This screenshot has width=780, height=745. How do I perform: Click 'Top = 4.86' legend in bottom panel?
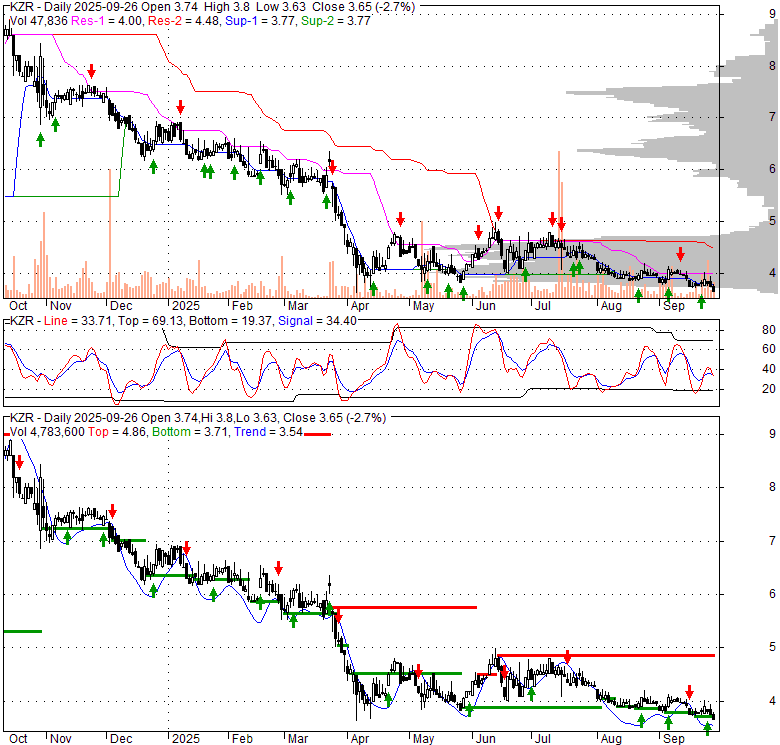click(117, 432)
